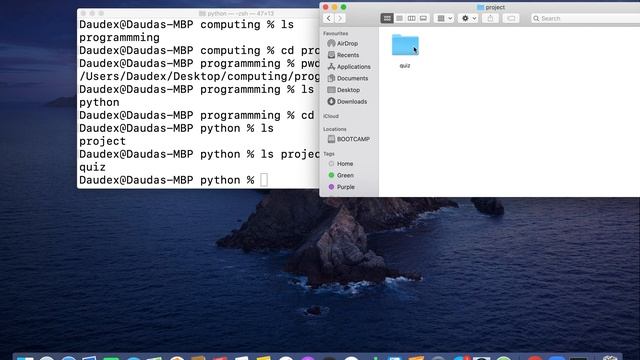Click the iCloud section header
640x360 pixels.
click(331, 116)
